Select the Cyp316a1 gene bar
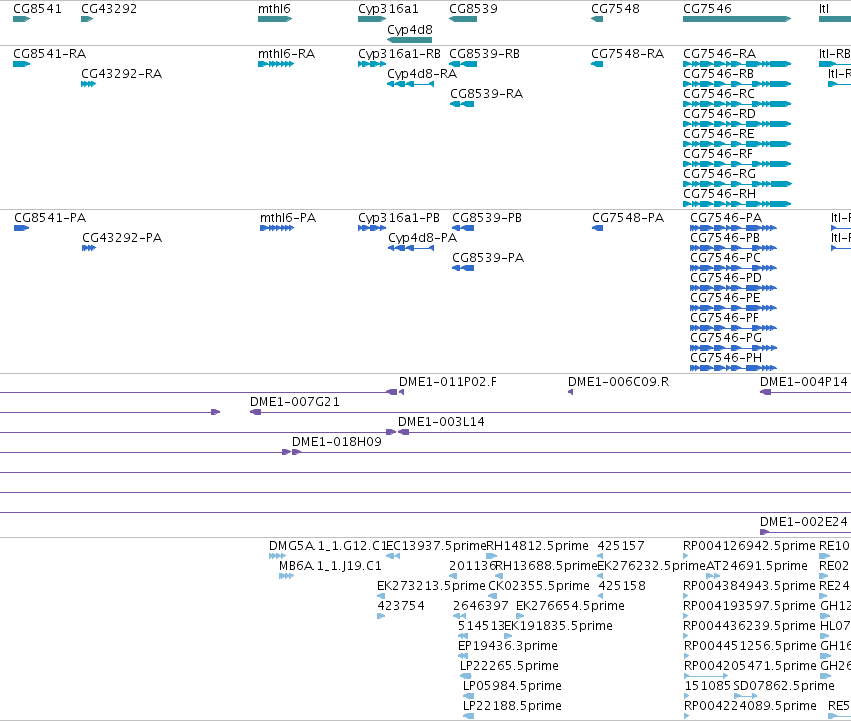The height and width of the screenshot is (721, 851). point(372,19)
